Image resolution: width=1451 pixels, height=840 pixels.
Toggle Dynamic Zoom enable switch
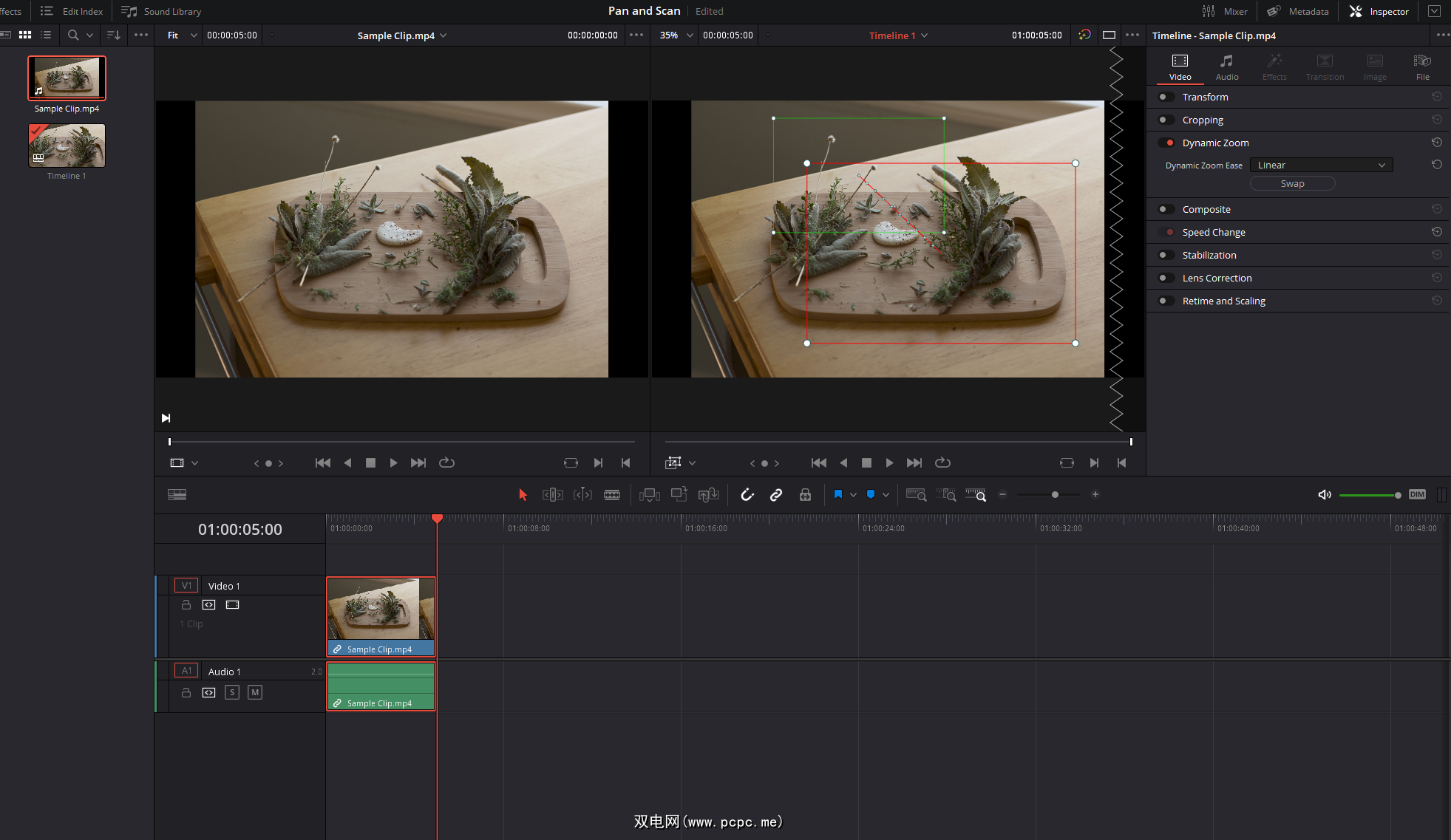[1166, 143]
